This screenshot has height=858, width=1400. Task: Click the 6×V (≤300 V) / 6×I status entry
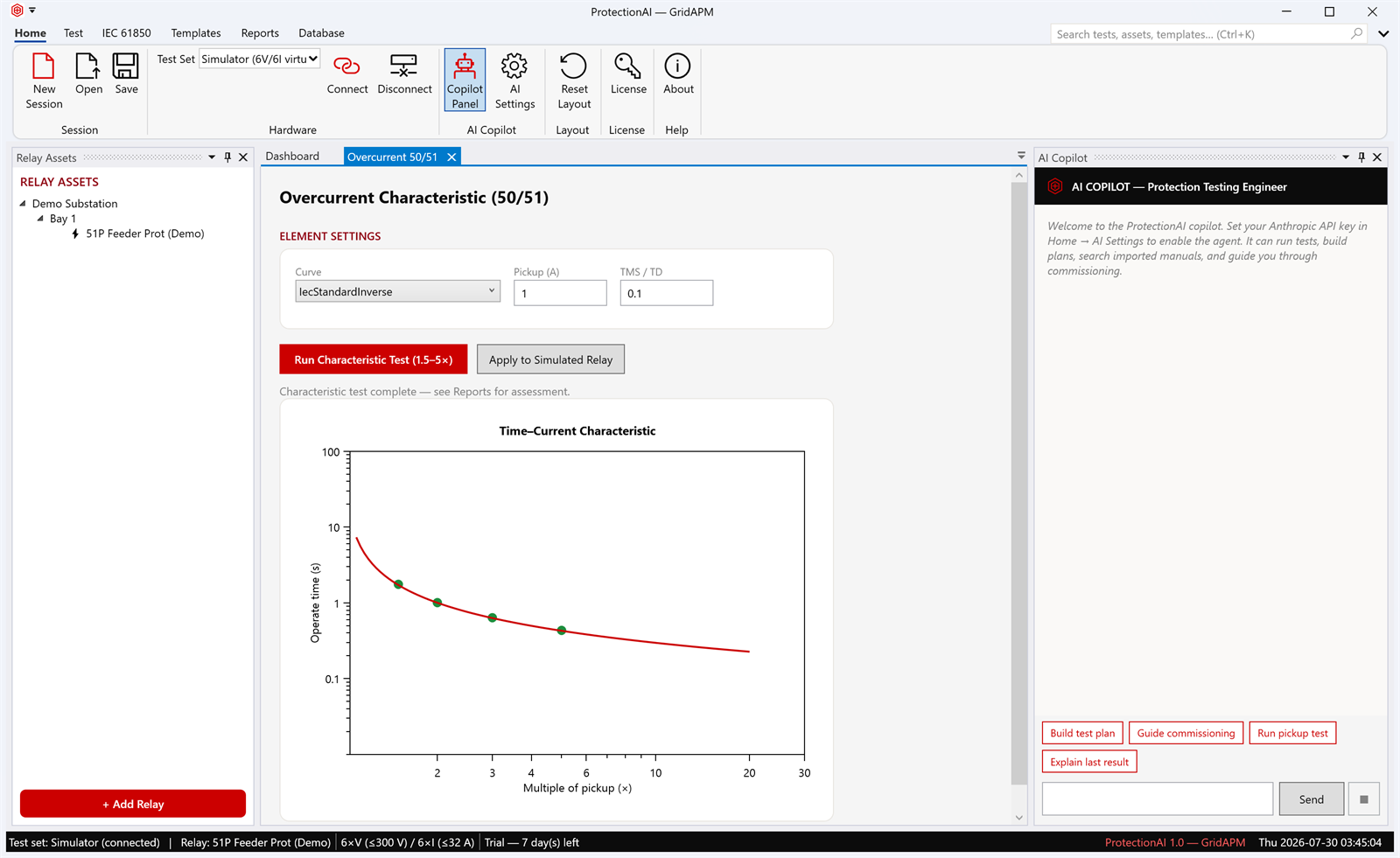coord(408,842)
